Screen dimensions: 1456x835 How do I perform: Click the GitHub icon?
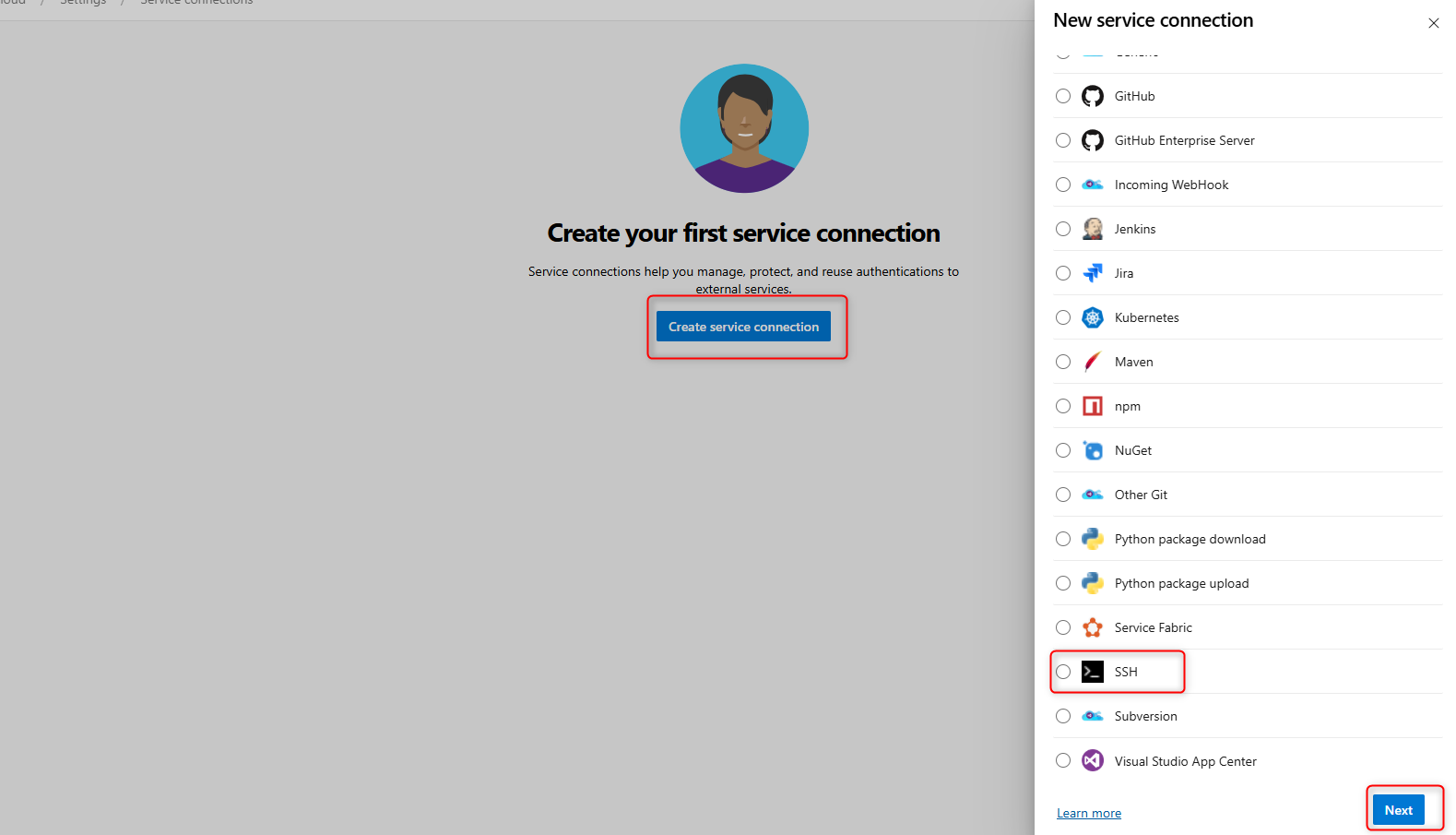1092,96
